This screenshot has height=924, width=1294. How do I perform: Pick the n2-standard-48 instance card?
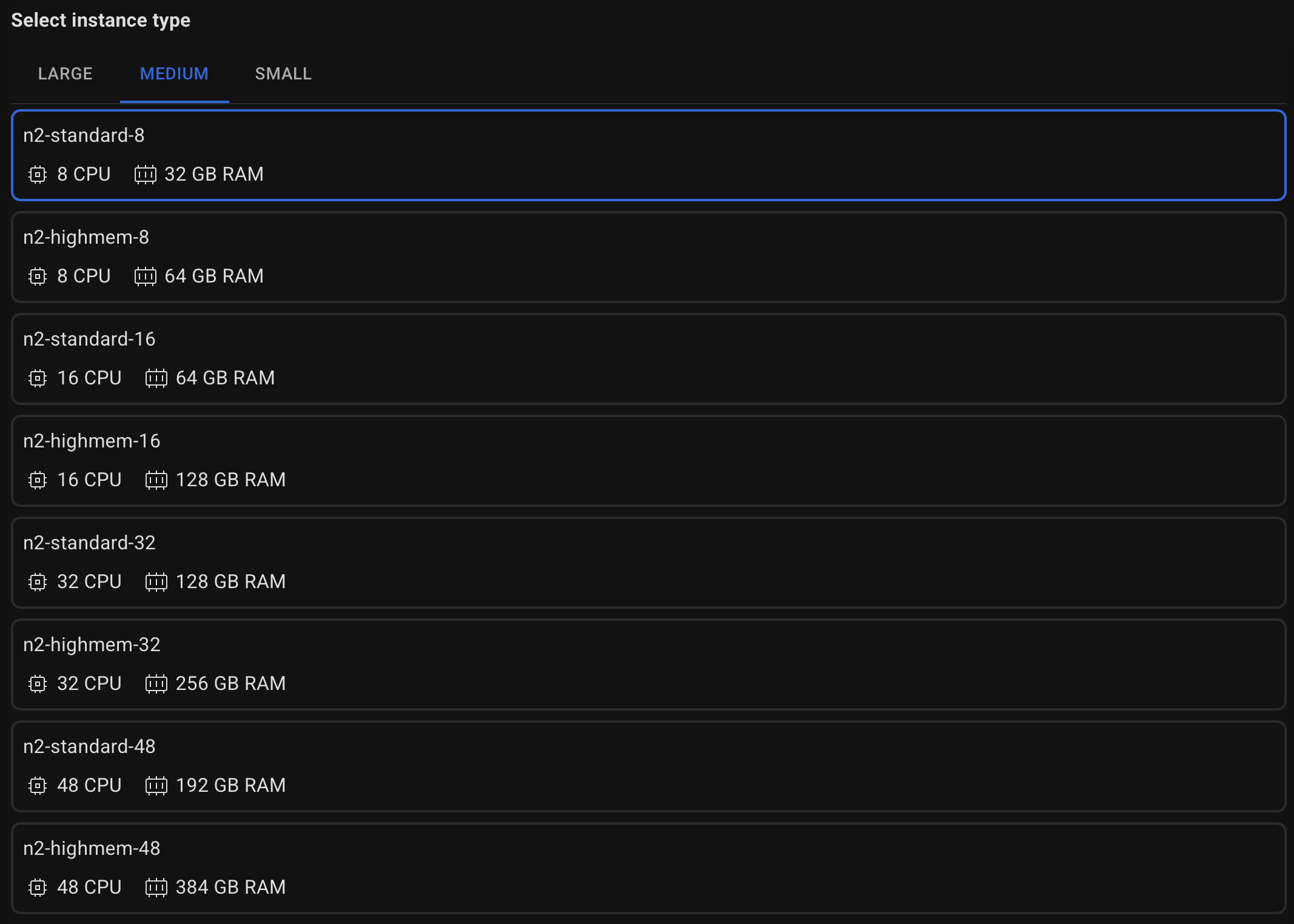648,766
